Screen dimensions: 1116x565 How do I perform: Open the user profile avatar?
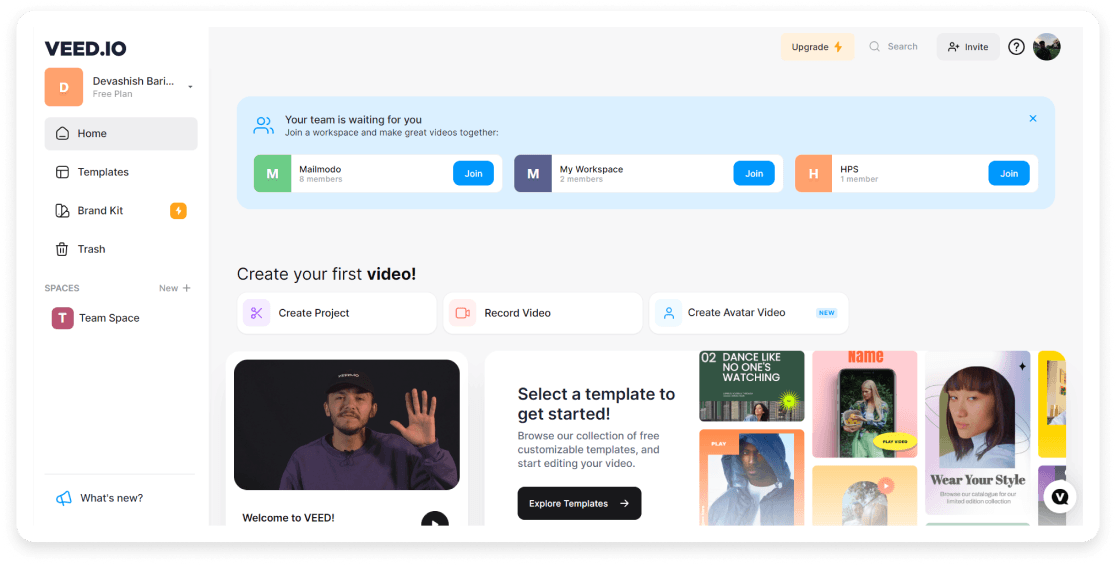pos(1046,47)
